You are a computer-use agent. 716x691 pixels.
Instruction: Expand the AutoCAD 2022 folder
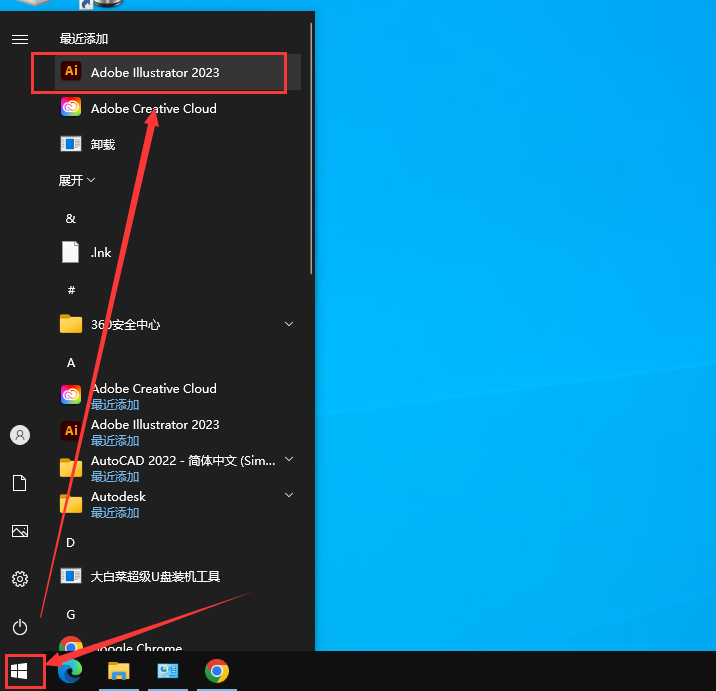tap(289, 460)
